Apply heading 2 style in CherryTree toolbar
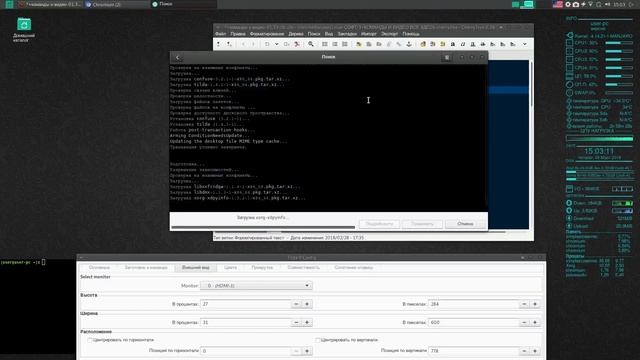This screenshot has width=640, height=360. 503,44
